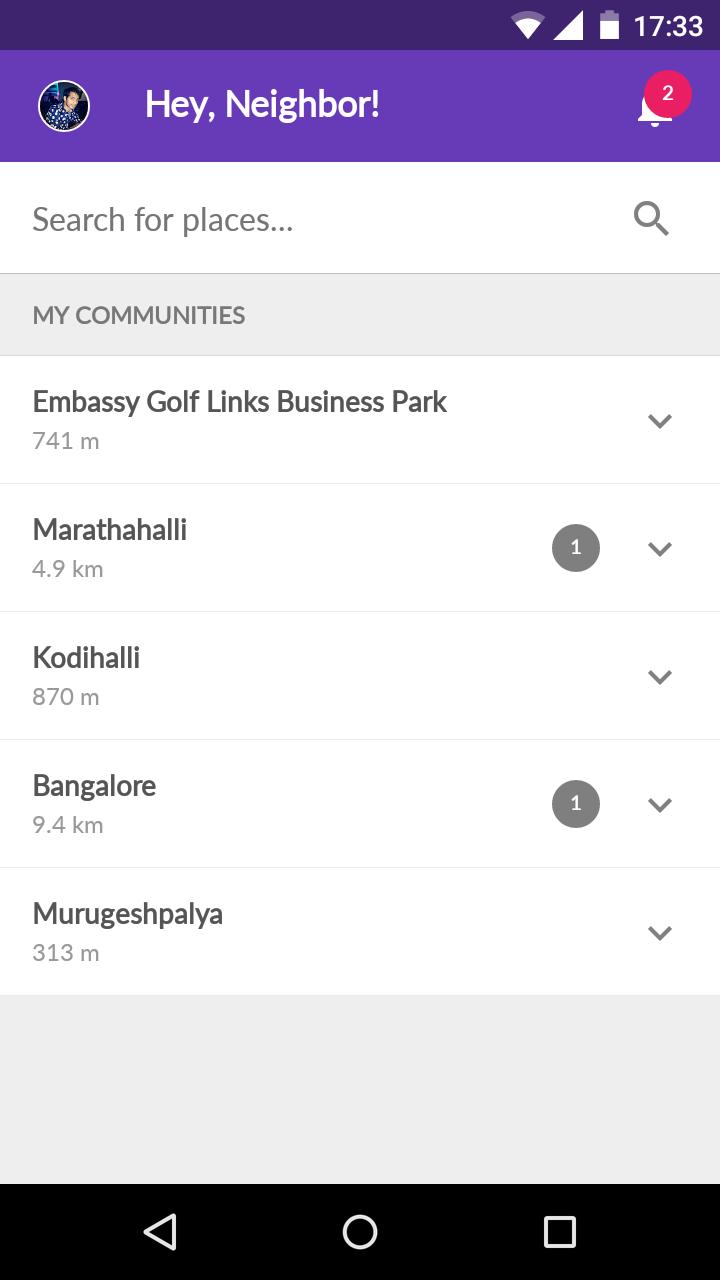
Task: Select the Murugeshpalya community entry
Action: tap(128, 931)
